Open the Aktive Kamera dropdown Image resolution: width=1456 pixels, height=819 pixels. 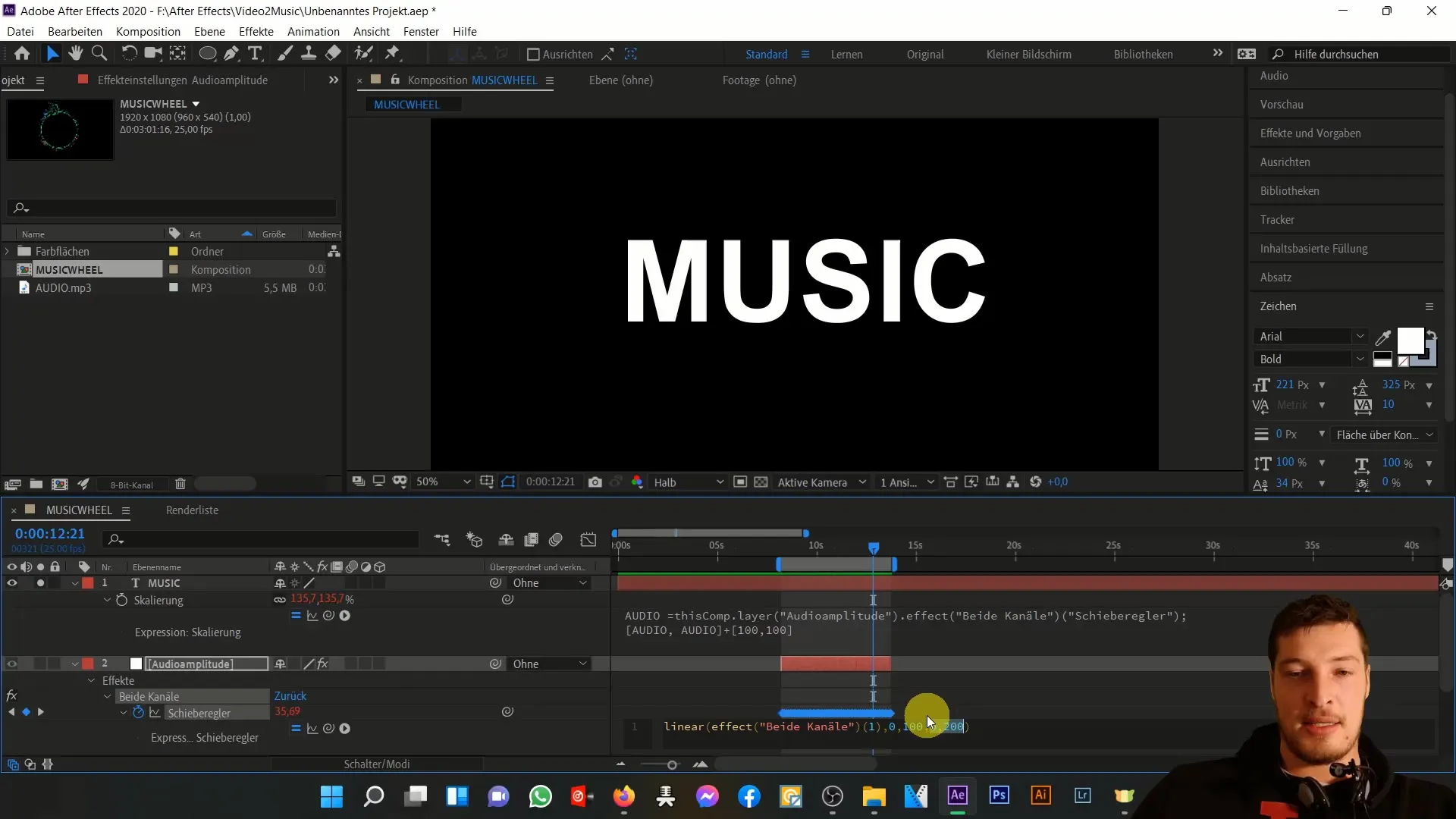pyautogui.click(x=821, y=482)
